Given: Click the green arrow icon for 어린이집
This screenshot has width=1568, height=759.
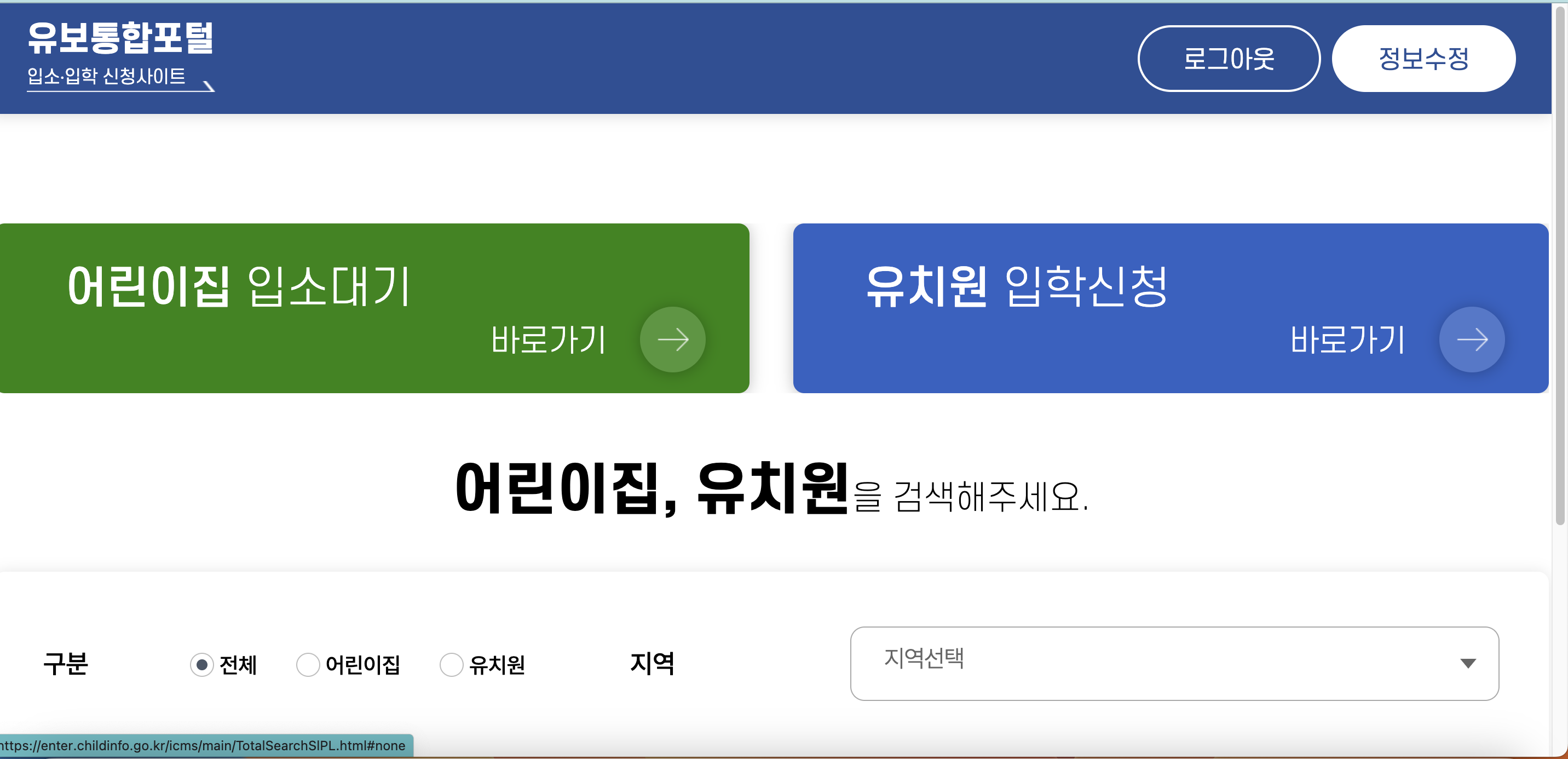Looking at the screenshot, I should pyautogui.click(x=673, y=340).
